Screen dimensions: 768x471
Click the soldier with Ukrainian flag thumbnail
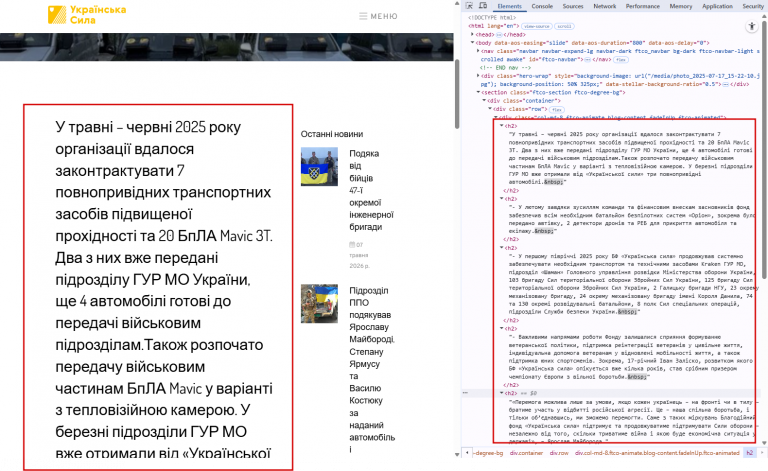pyautogui.click(x=319, y=304)
